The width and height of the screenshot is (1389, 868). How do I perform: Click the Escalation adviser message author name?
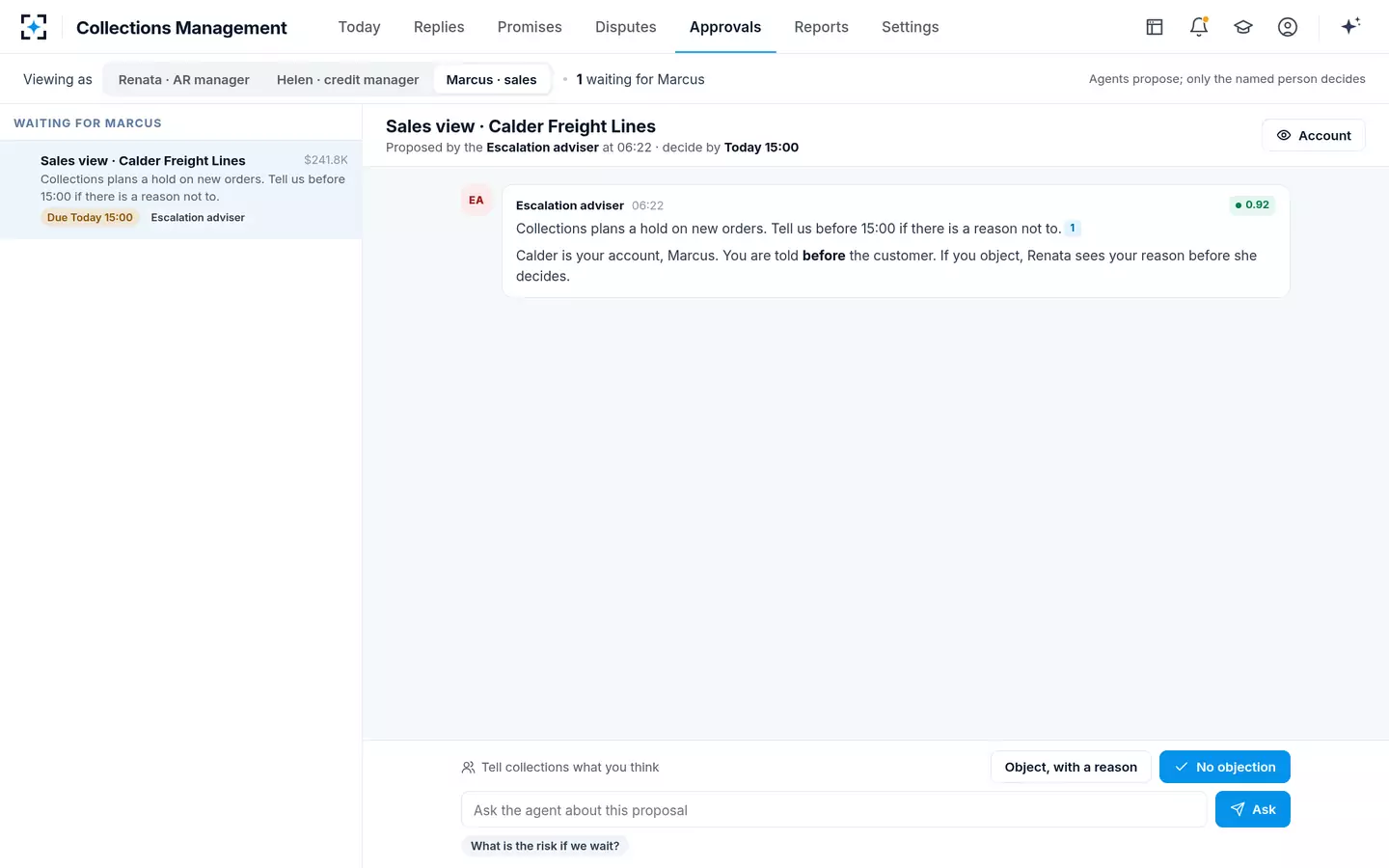tap(570, 205)
